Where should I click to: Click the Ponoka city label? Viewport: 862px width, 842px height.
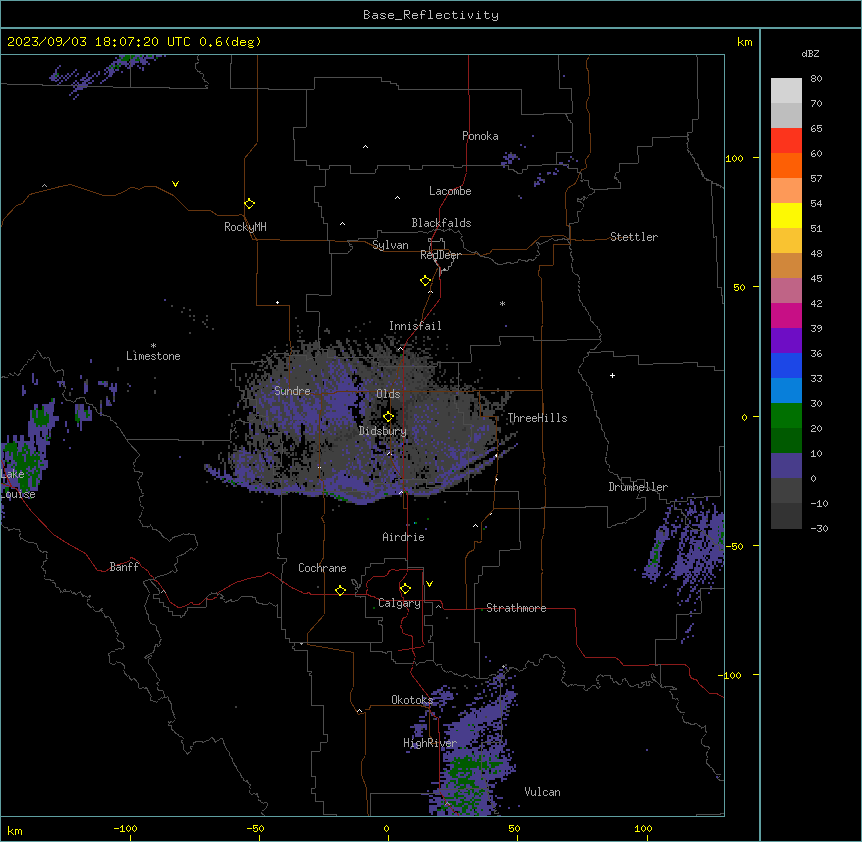tap(480, 136)
